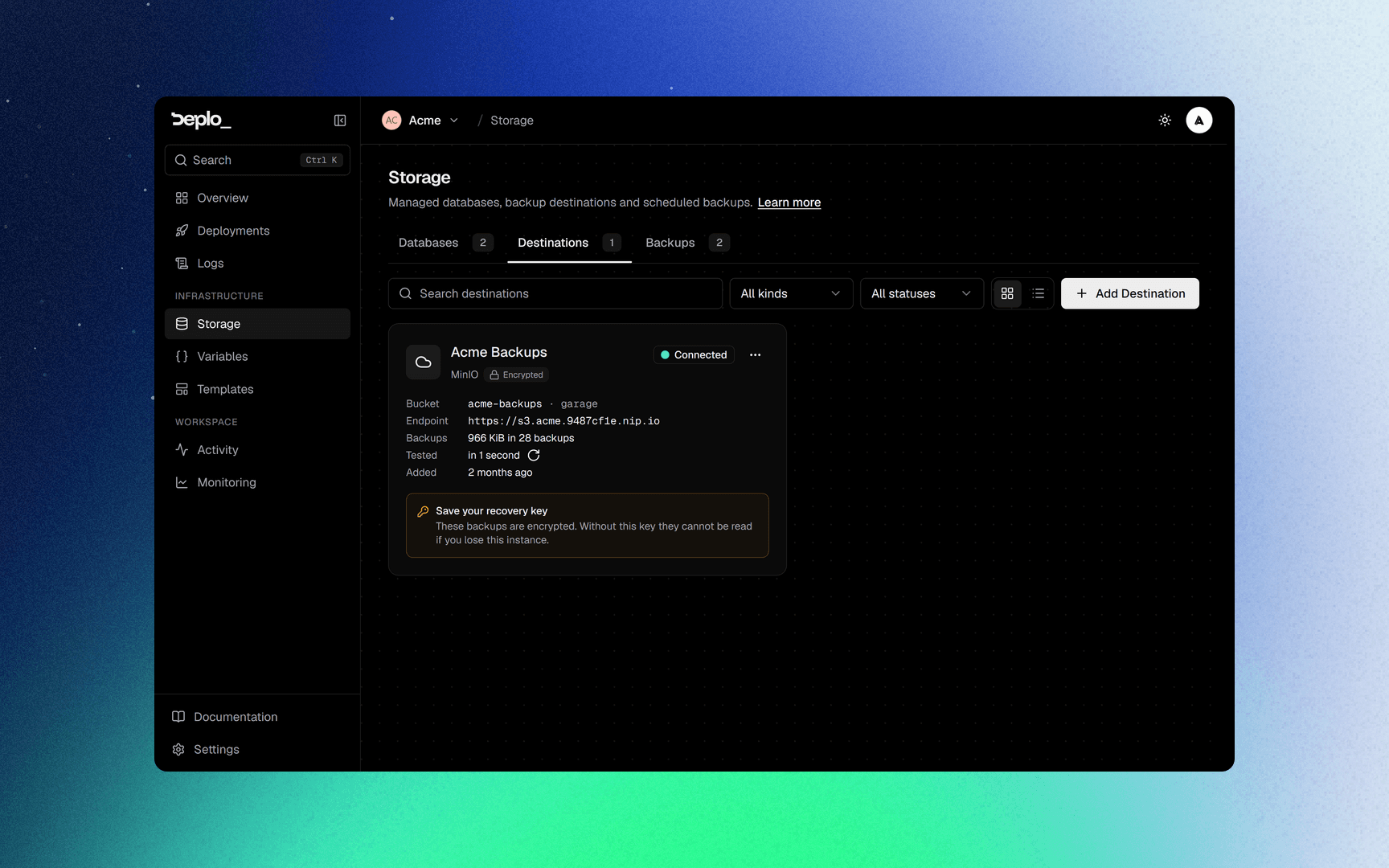Viewport: 1389px width, 868px height.
Task: Open Variables in the sidebar
Action: point(257,357)
